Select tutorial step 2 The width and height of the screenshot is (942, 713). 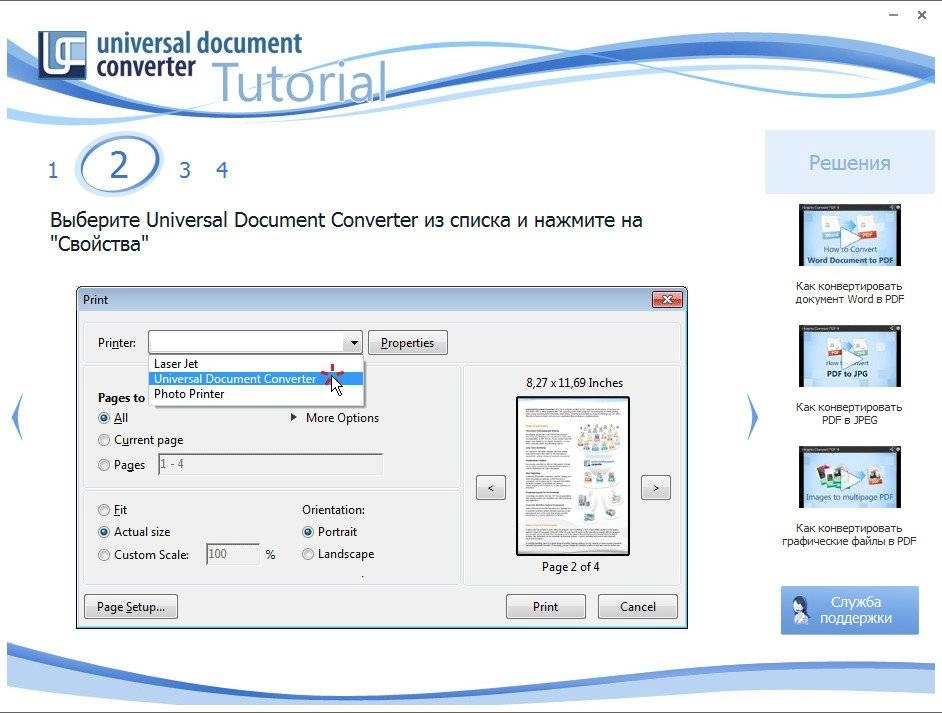(x=119, y=165)
